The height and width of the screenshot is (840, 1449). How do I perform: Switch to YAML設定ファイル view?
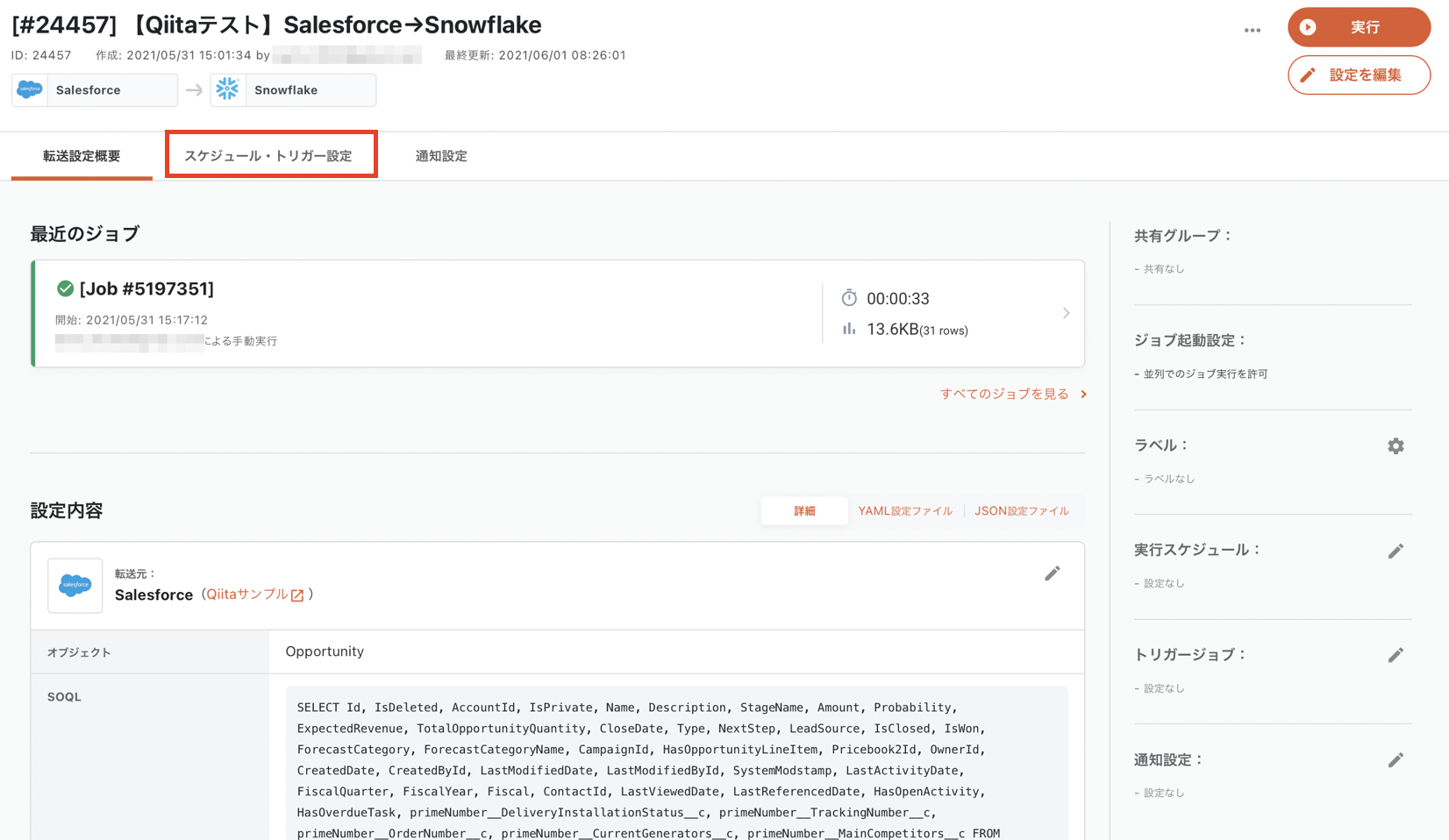click(x=905, y=511)
